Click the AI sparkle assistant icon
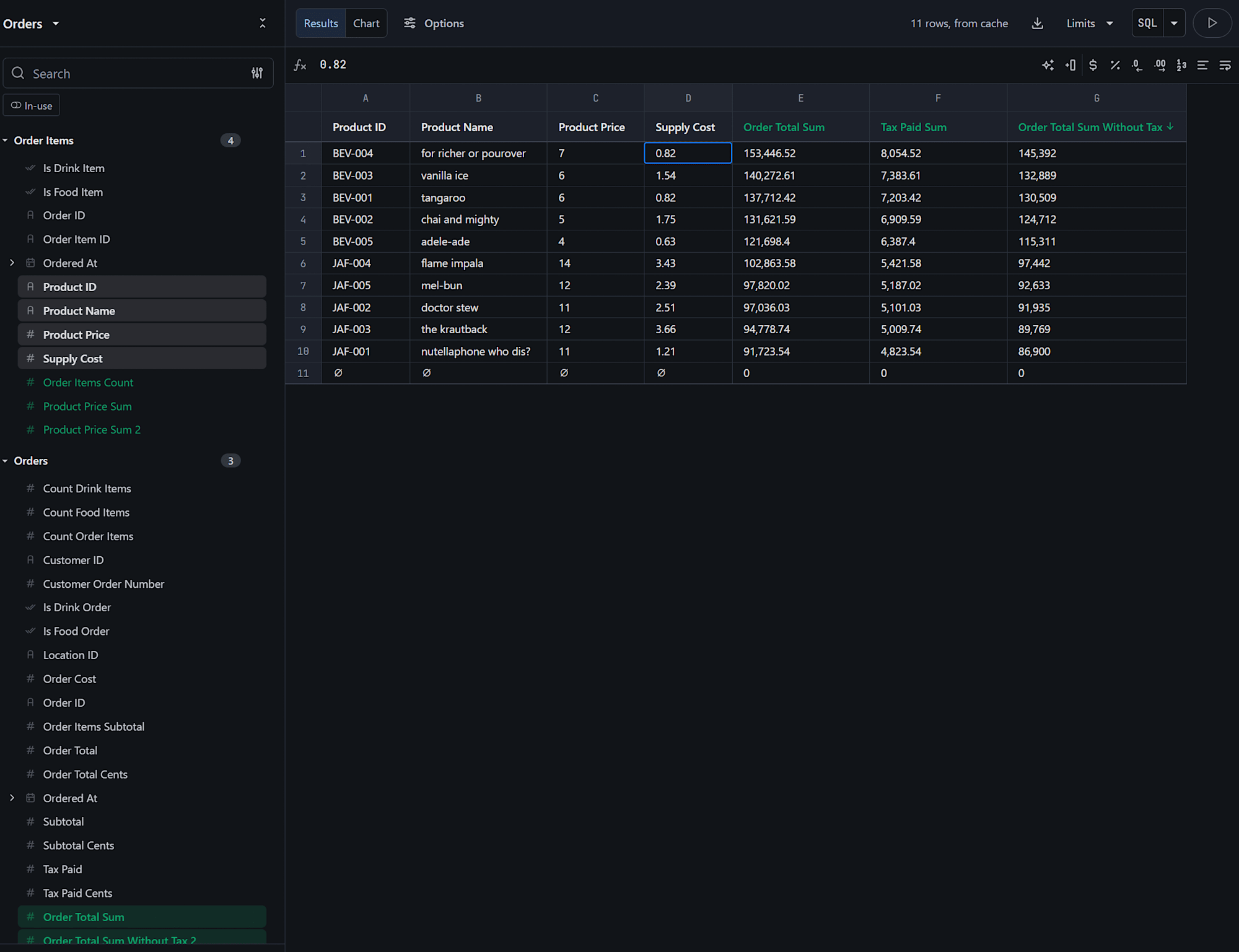The height and width of the screenshot is (952, 1239). point(1048,65)
